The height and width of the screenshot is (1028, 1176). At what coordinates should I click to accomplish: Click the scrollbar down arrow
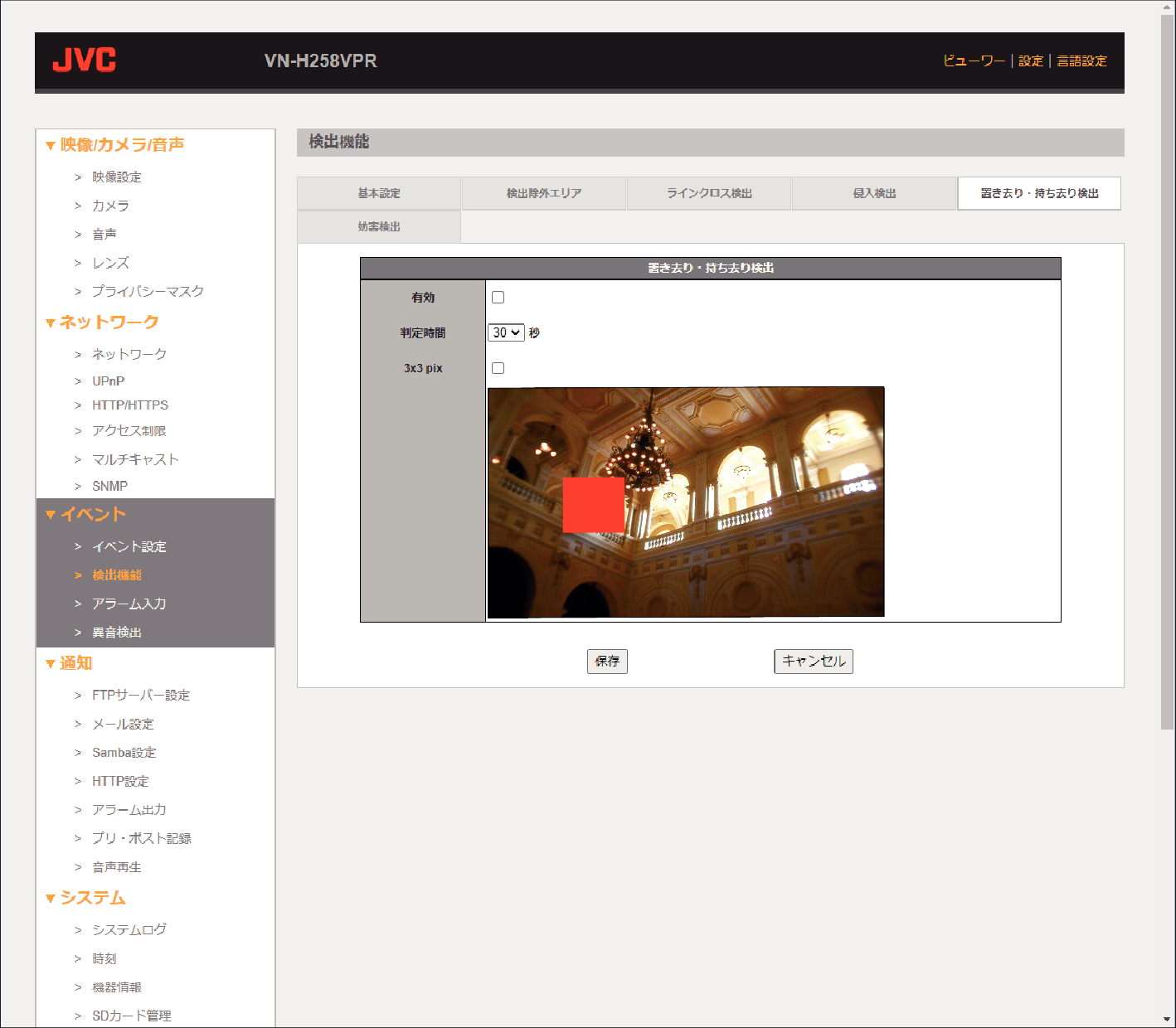pos(1168,1019)
